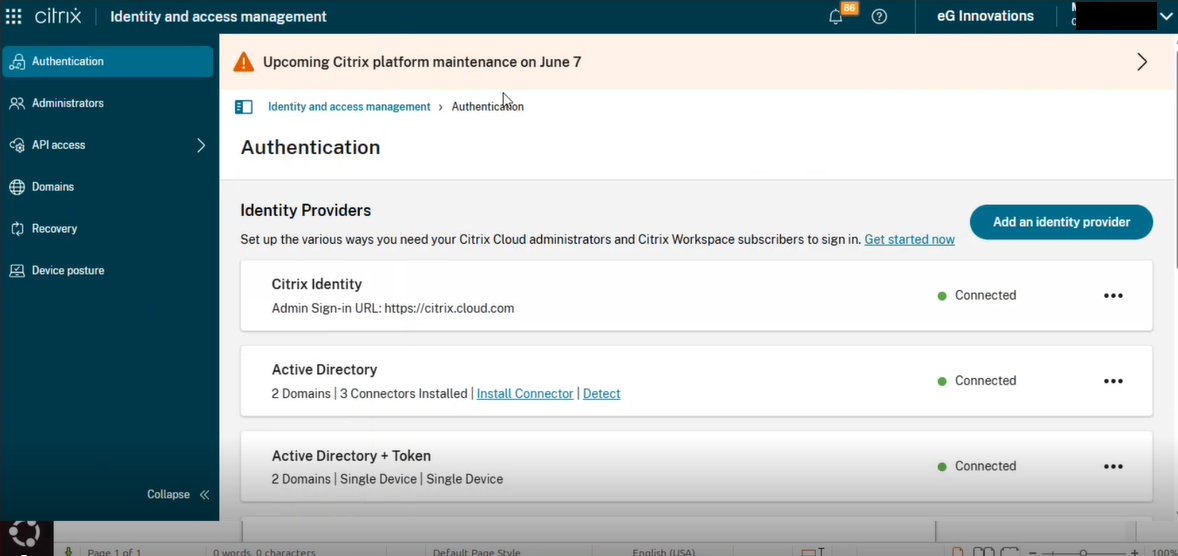Click the Get started now link
The width and height of the screenshot is (1178, 556).
pos(909,240)
